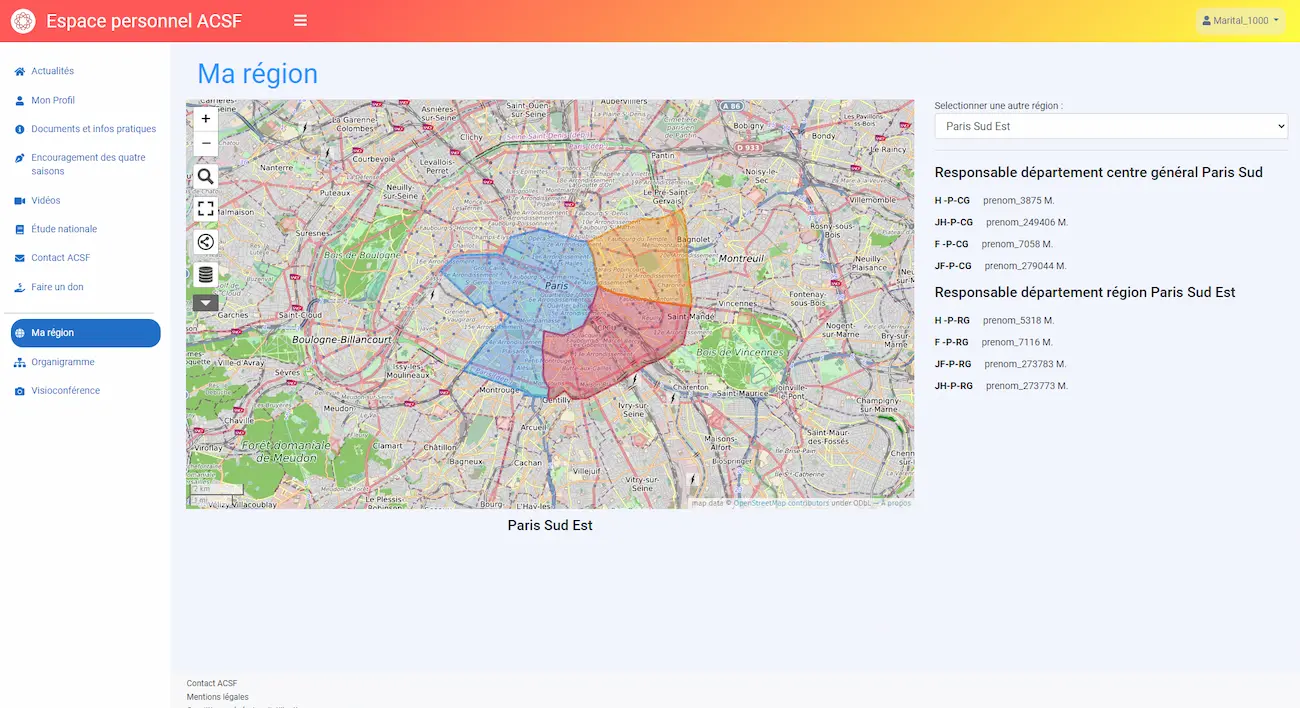Open Documents et infos pratiques
This screenshot has width=1300, height=708.
click(x=93, y=129)
